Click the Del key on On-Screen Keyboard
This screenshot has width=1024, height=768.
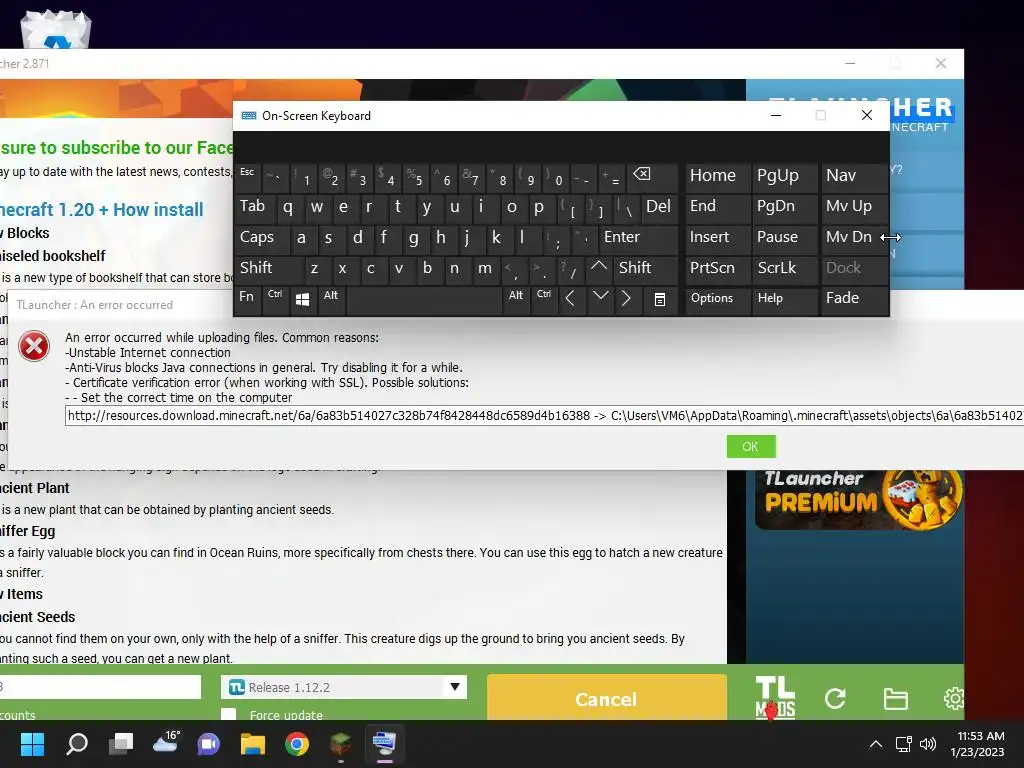[x=658, y=207]
